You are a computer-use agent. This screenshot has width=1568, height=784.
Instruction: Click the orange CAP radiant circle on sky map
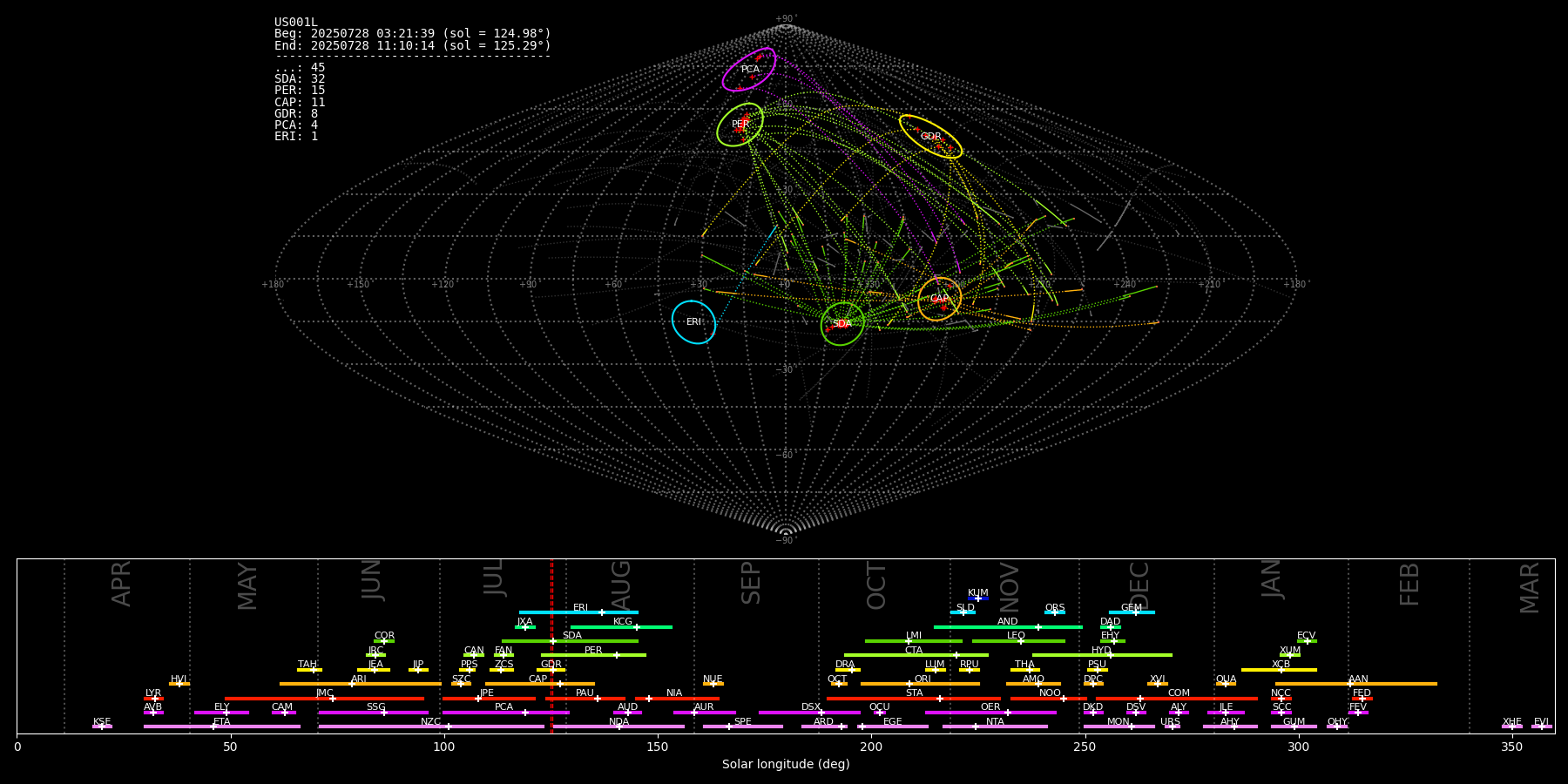[x=939, y=299]
